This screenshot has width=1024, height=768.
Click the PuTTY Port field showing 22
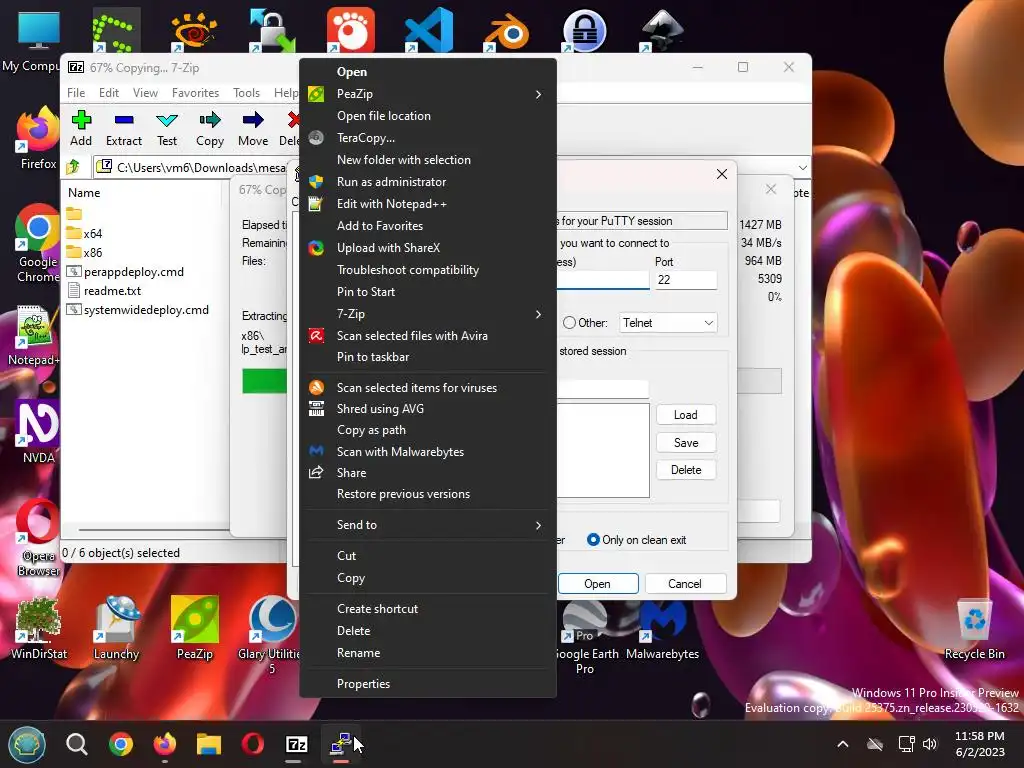[686, 280]
